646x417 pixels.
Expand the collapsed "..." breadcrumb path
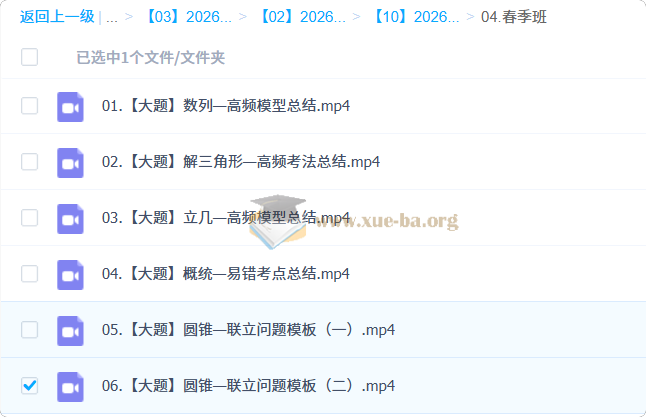pyautogui.click(x=111, y=17)
